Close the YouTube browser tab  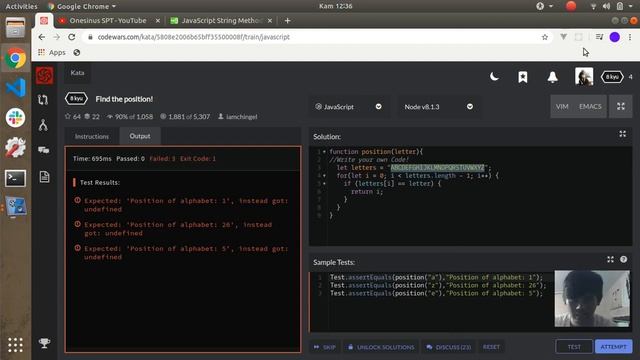click(x=158, y=20)
